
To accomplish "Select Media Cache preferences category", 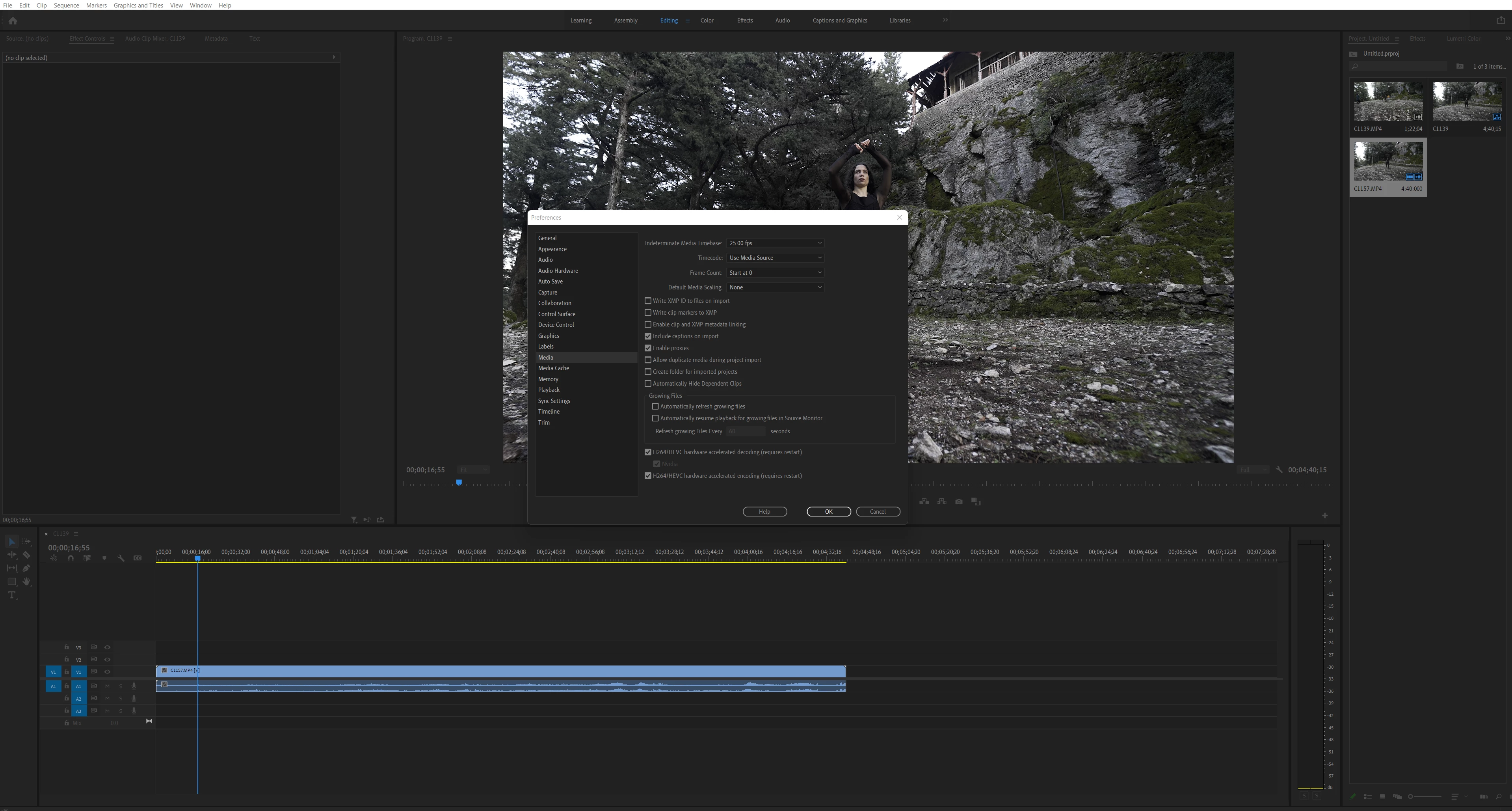I will click(x=554, y=368).
